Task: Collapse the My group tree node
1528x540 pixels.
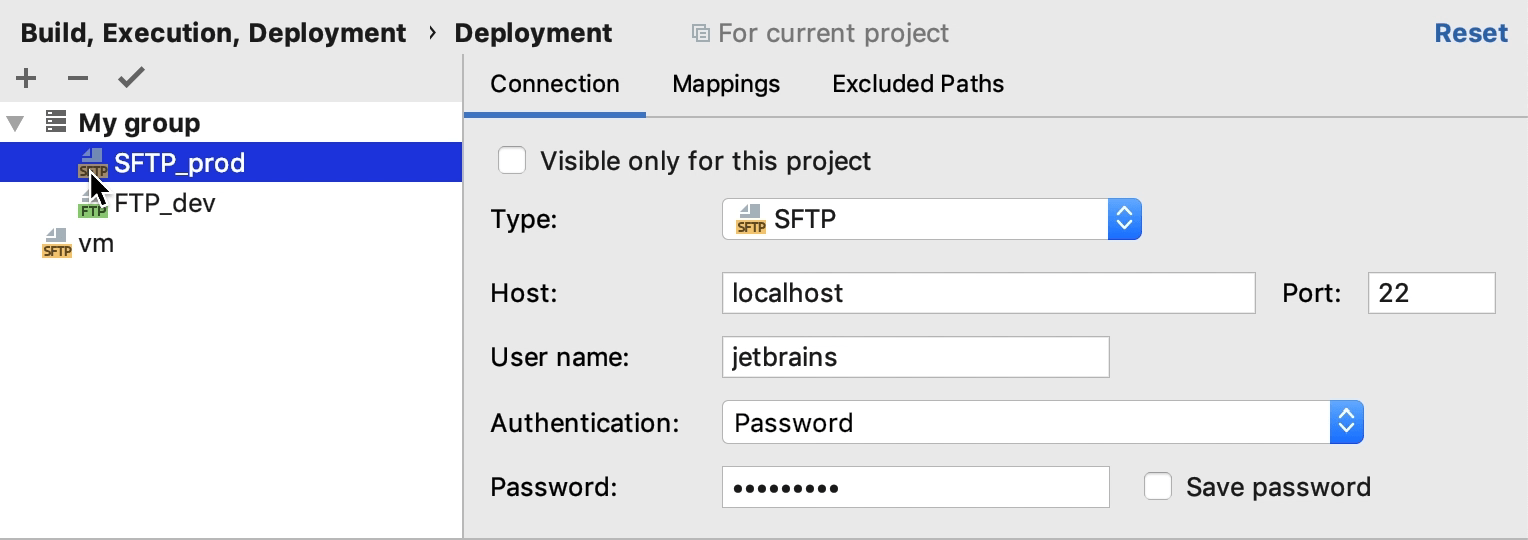Action: click(x=15, y=123)
